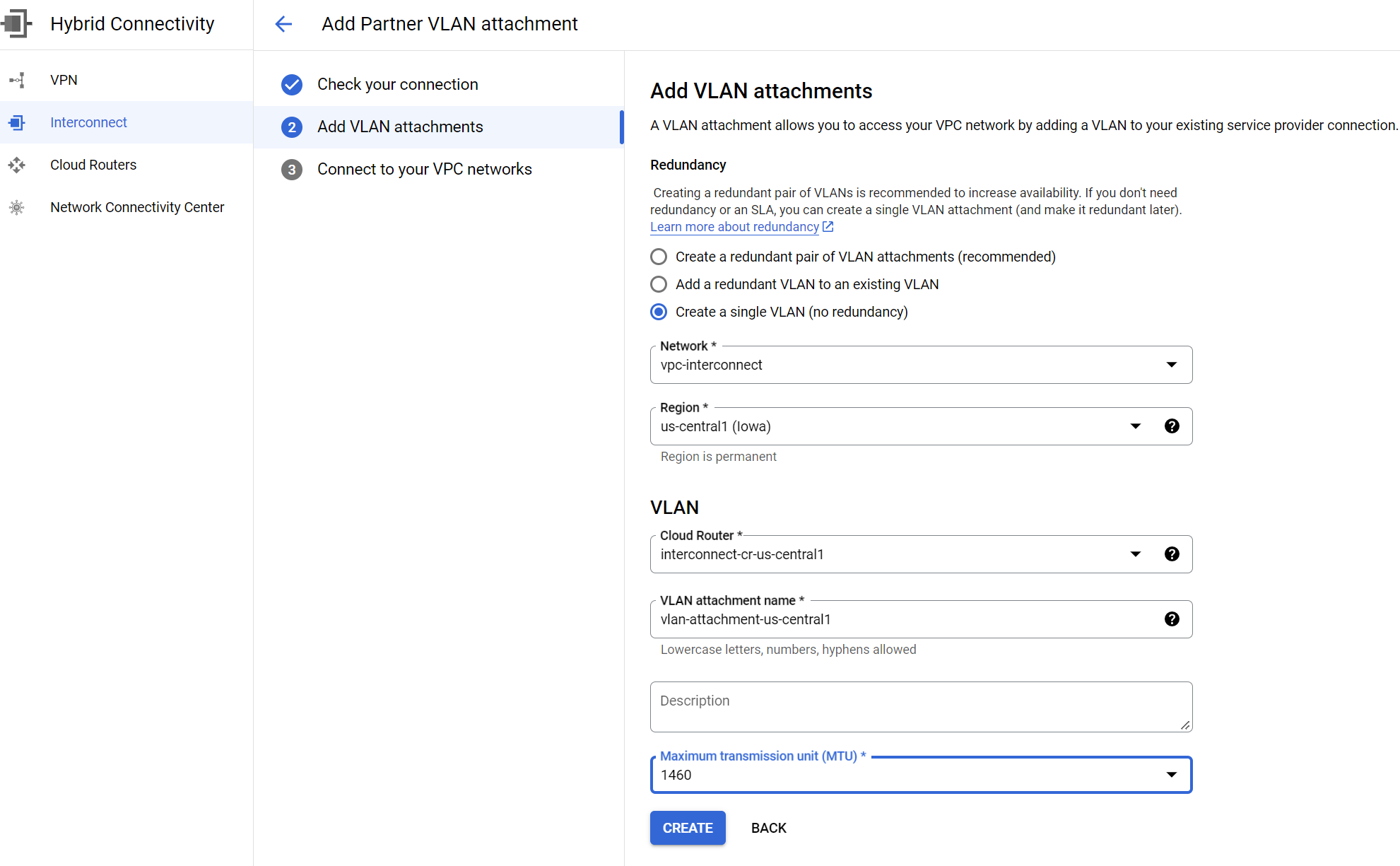
Task: Choose add redundant VLAN to existing VLAN
Action: (658, 284)
